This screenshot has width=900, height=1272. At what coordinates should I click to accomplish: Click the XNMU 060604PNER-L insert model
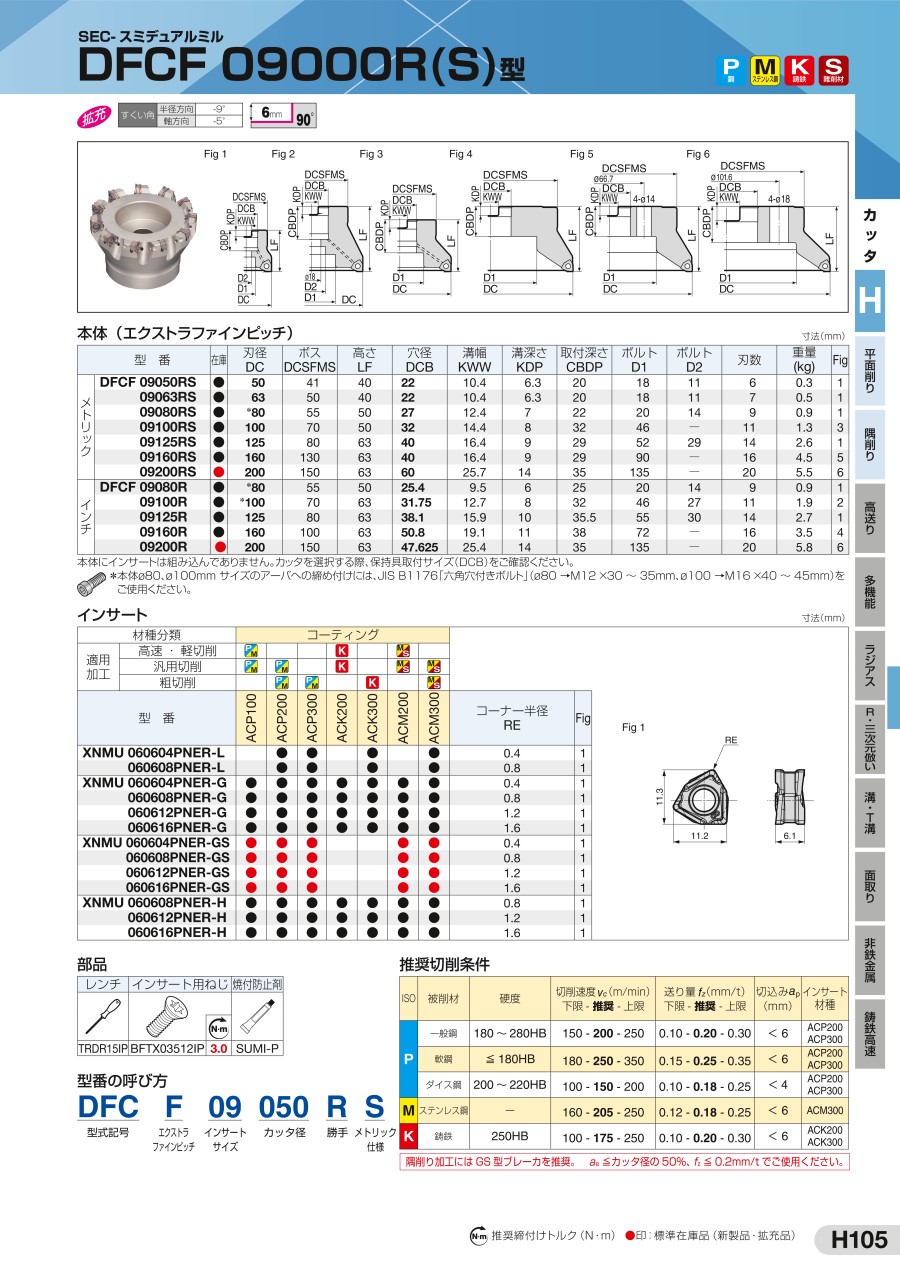[x=154, y=752]
